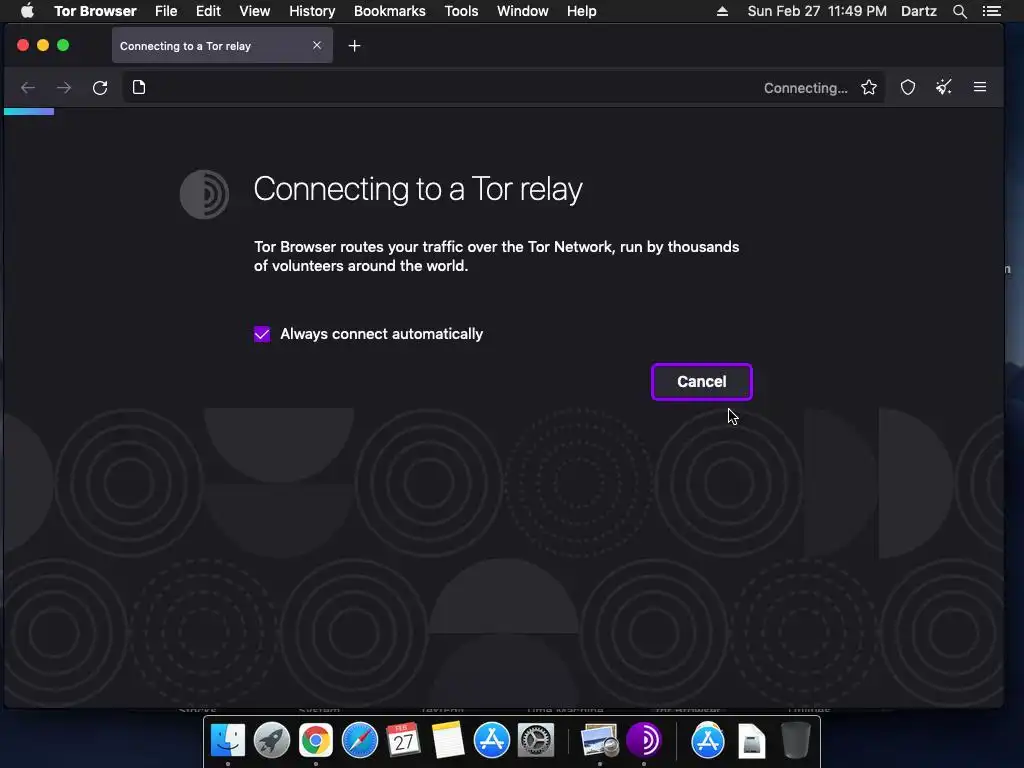This screenshot has height=768, width=1024.
Task: Open the Help menu
Action: (581, 11)
